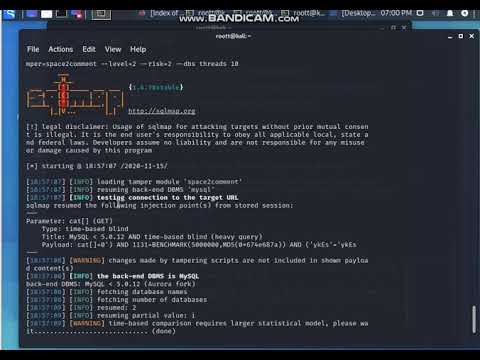Click 'the back-end DBMS is MySQL' line
The width and height of the screenshot is (480, 360).
click(x=113, y=276)
